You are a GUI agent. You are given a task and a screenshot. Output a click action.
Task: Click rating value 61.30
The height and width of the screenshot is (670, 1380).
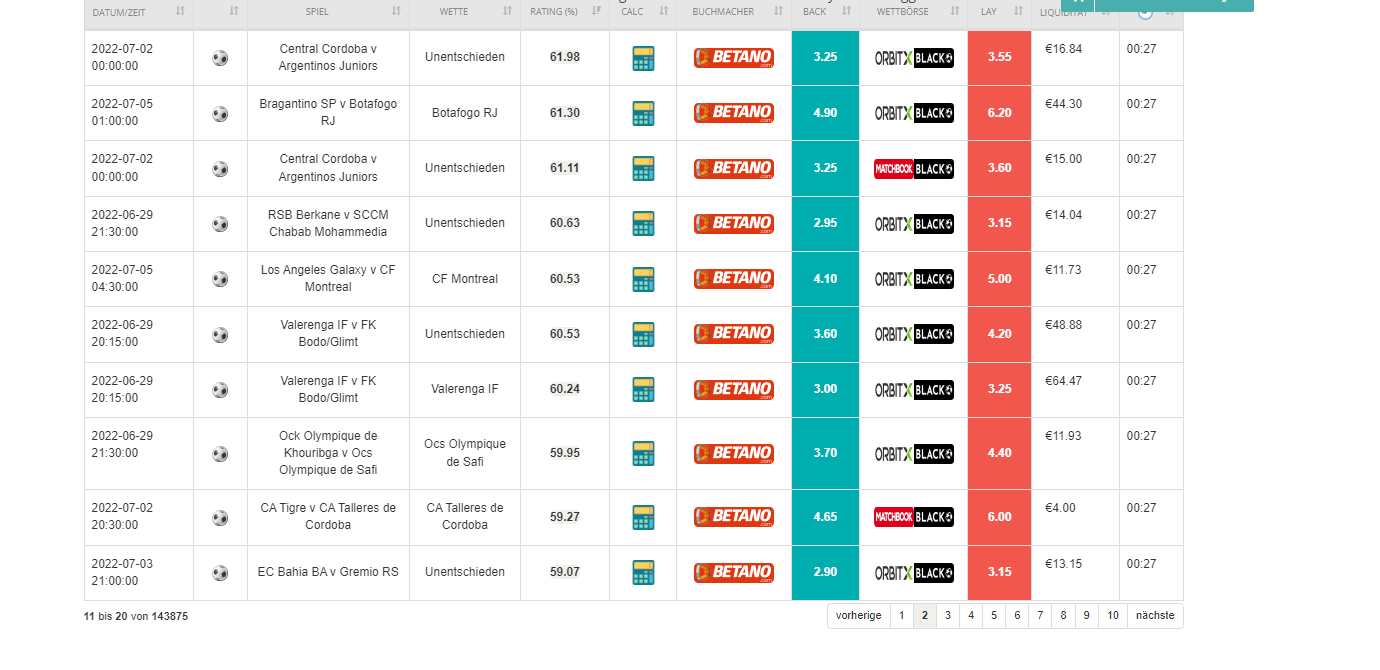(565, 113)
